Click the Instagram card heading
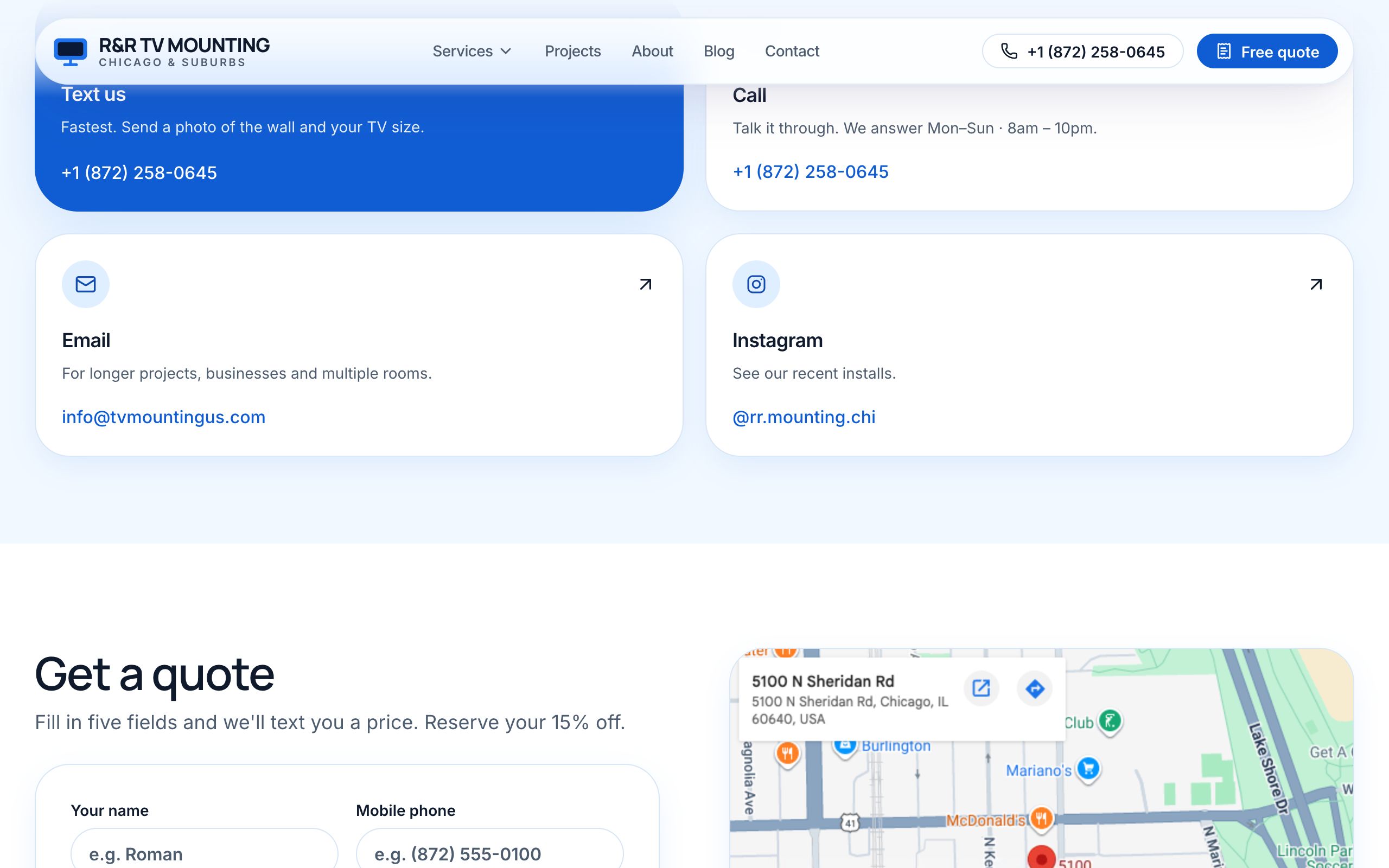This screenshot has width=1389, height=868. [x=777, y=341]
